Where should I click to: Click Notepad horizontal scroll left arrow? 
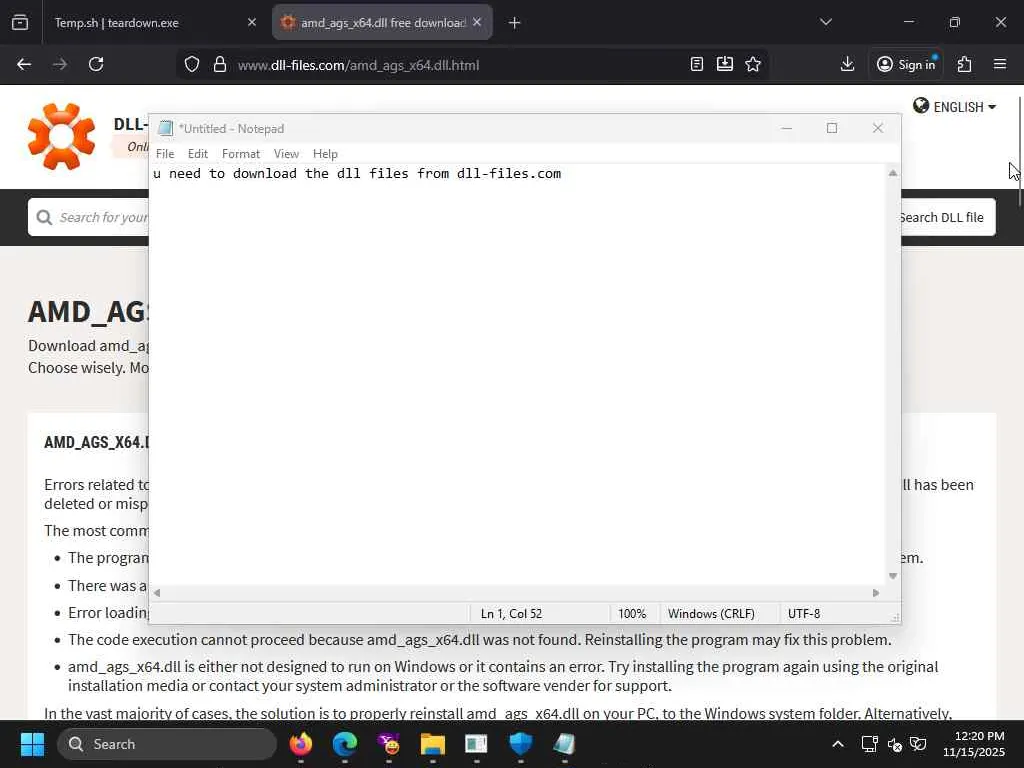157,593
